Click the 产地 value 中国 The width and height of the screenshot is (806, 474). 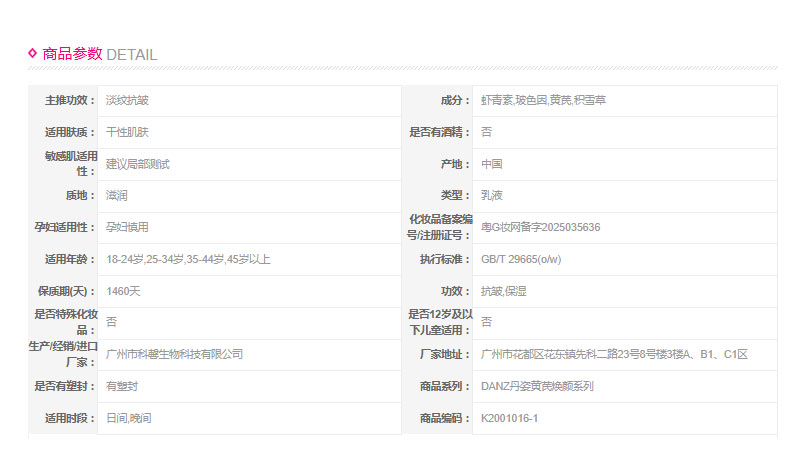[x=491, y=164]
